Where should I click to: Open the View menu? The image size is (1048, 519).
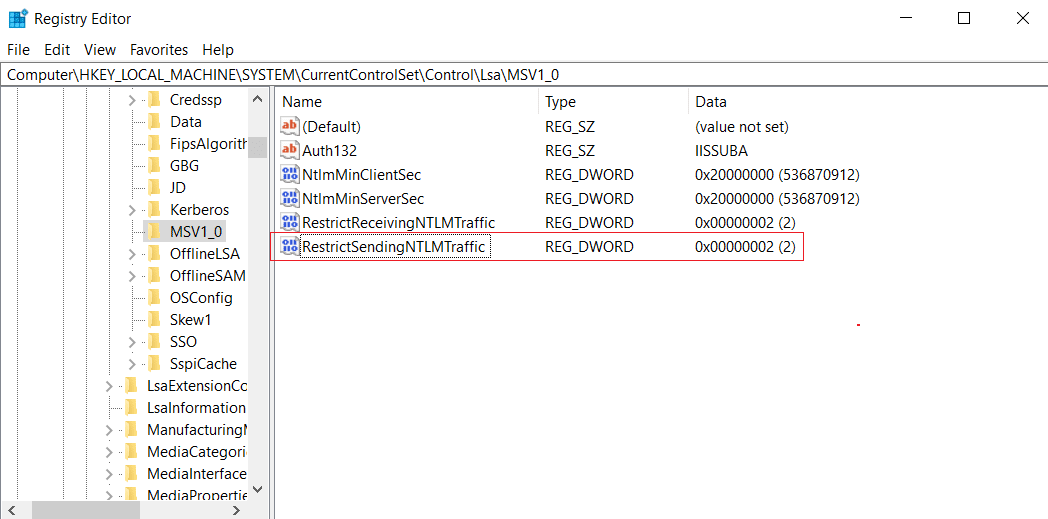[x=100, y=49]
